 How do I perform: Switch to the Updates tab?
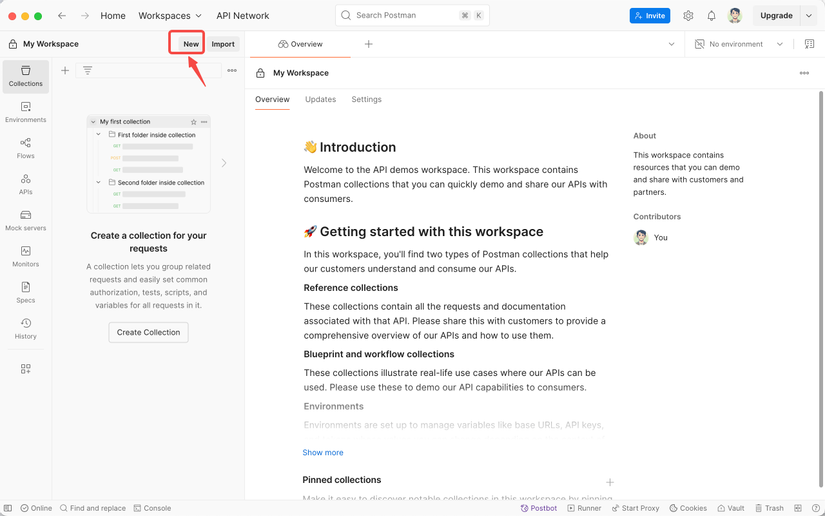[x=320, y=99]
